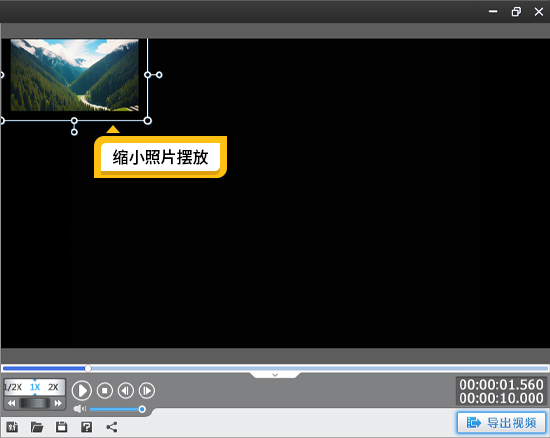550x438 pixels.
Task: Click the fast forward double arrow
Action: (x=58, y=403)
